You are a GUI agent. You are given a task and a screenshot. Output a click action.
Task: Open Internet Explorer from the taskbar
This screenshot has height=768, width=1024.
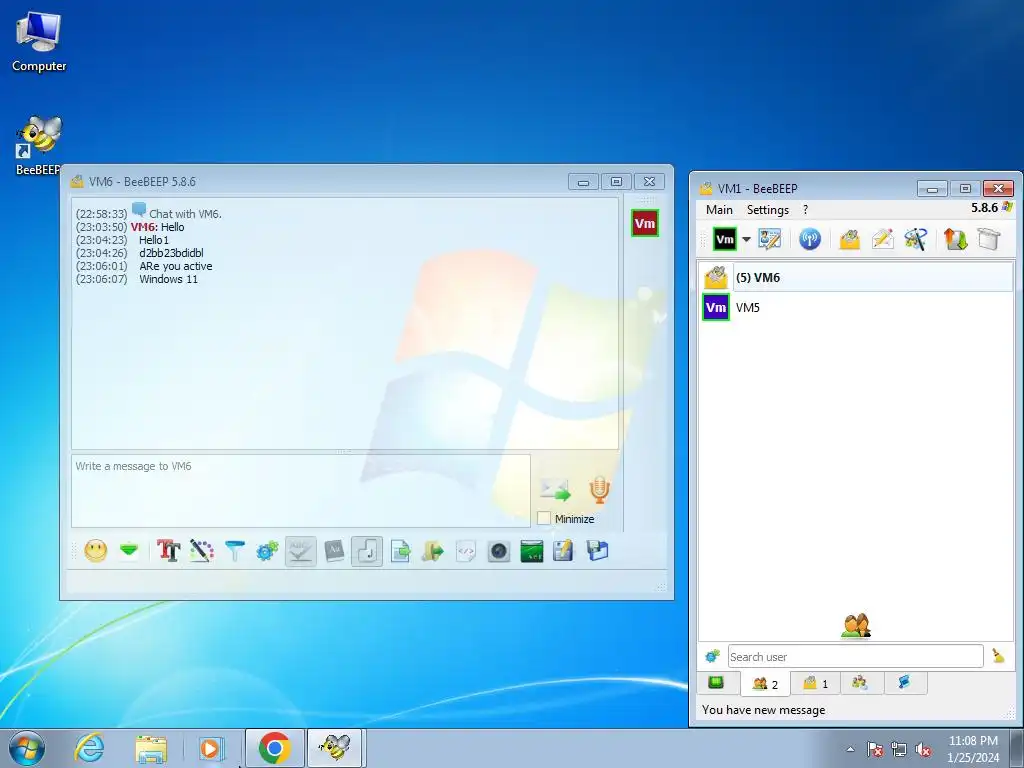tap(89, 748)
